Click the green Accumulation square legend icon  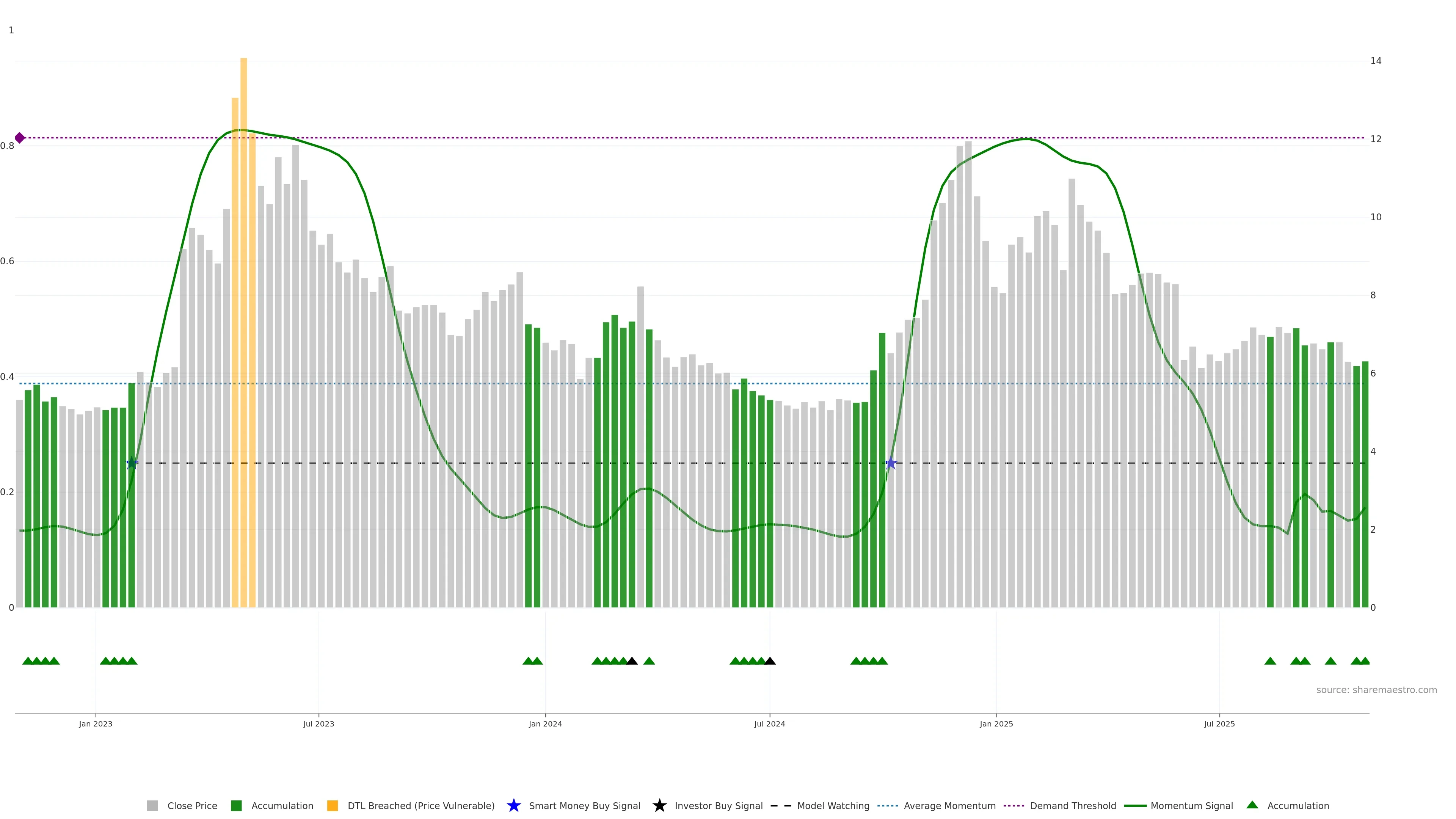click(x=236, y=805)
